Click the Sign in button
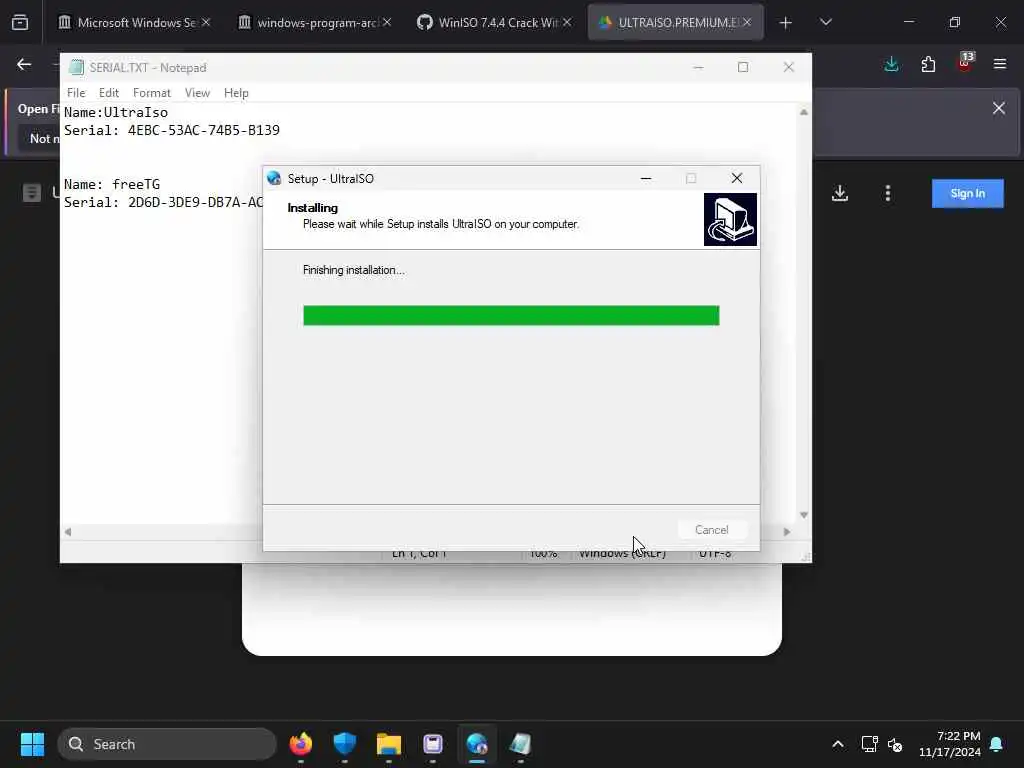The image size is (1024, 768). pyautogui.click(x=967, y=193)
